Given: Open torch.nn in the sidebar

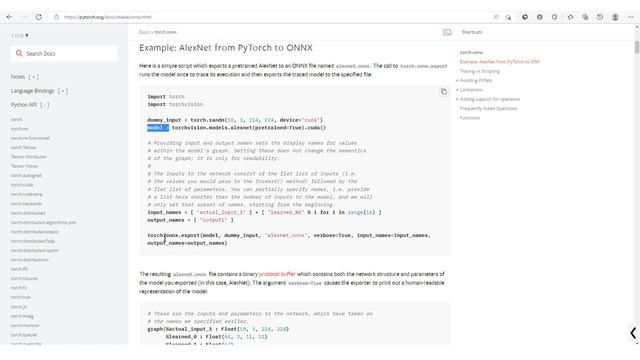Looking at the screenshot, I should pos(20,129).
